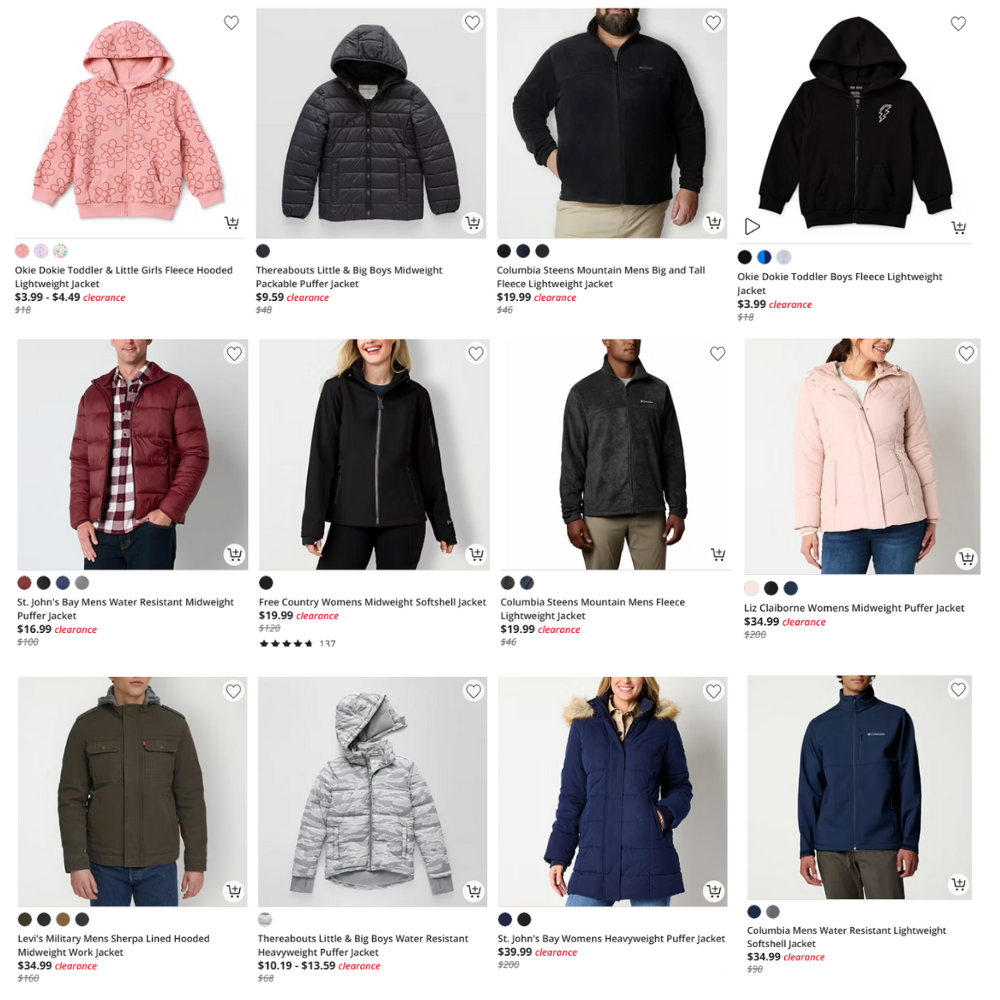Add camo Thereabouts heavyweight puffer to cart

click(x=474, y=891)
